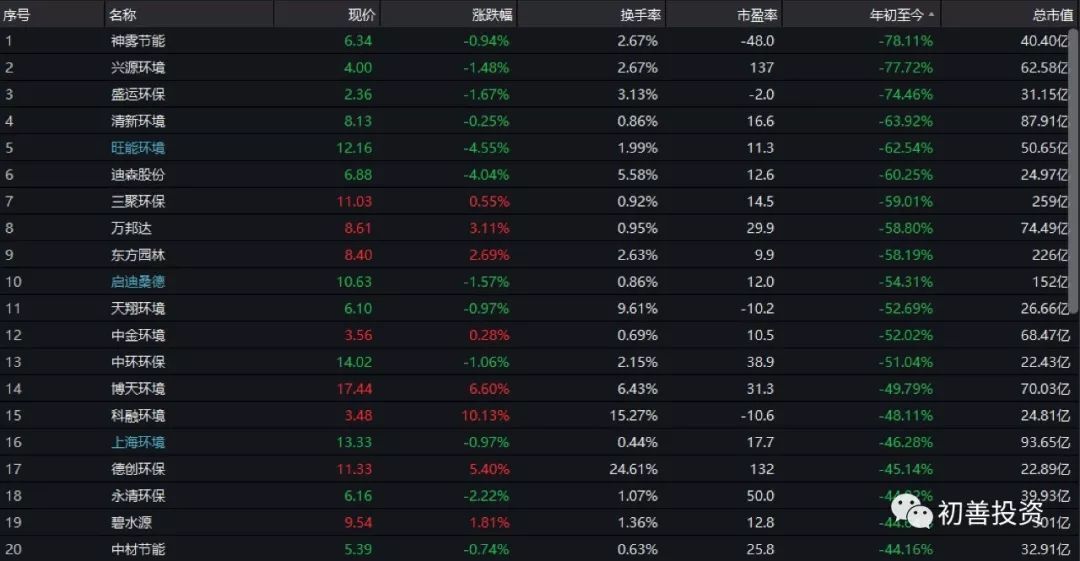1080x561 pixels.
Task: Click the -44.16% year-to-date value
Action: 906,550
